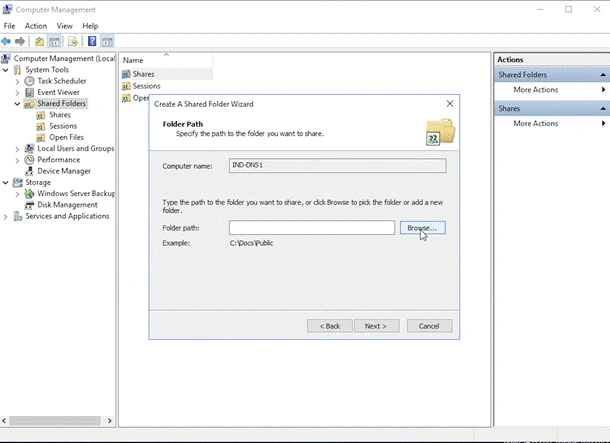Click the Export List toolbar icon
This screenshot has width=610, height=443.
pos(73,41)
